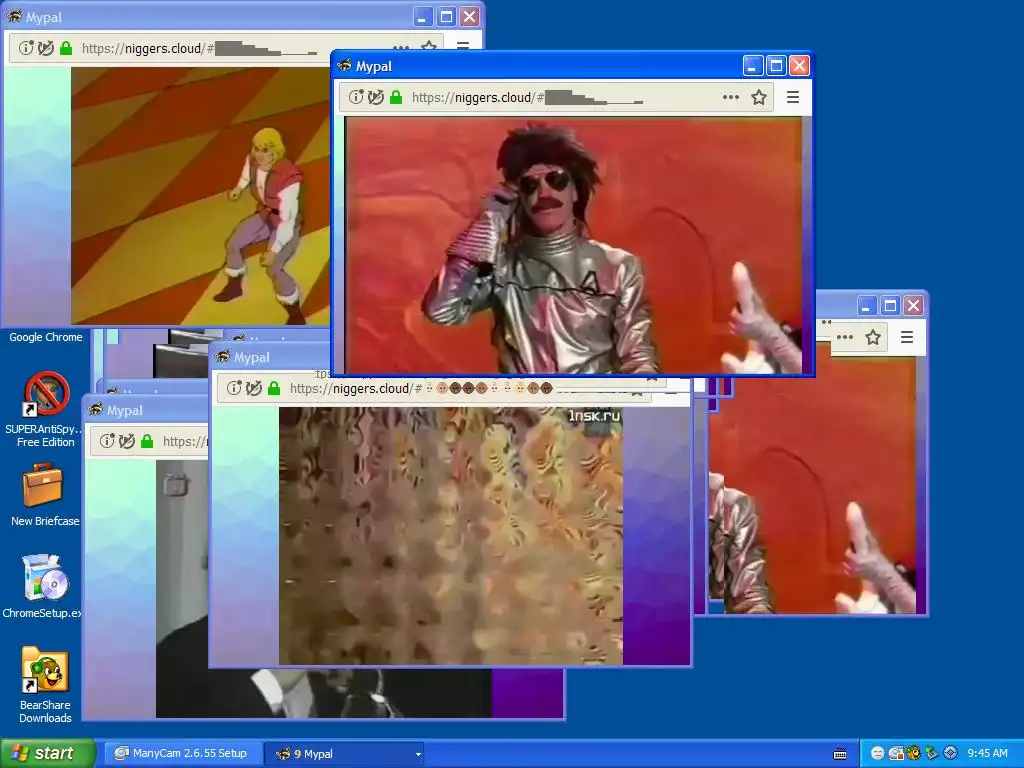Open hamburger menu in silver-suit video window
This screenshot has width=1024, height=768.
click(793, 97)
